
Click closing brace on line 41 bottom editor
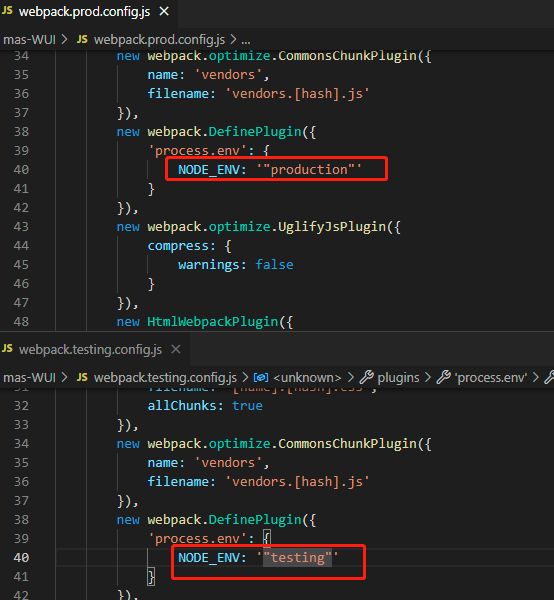point(151,577)
